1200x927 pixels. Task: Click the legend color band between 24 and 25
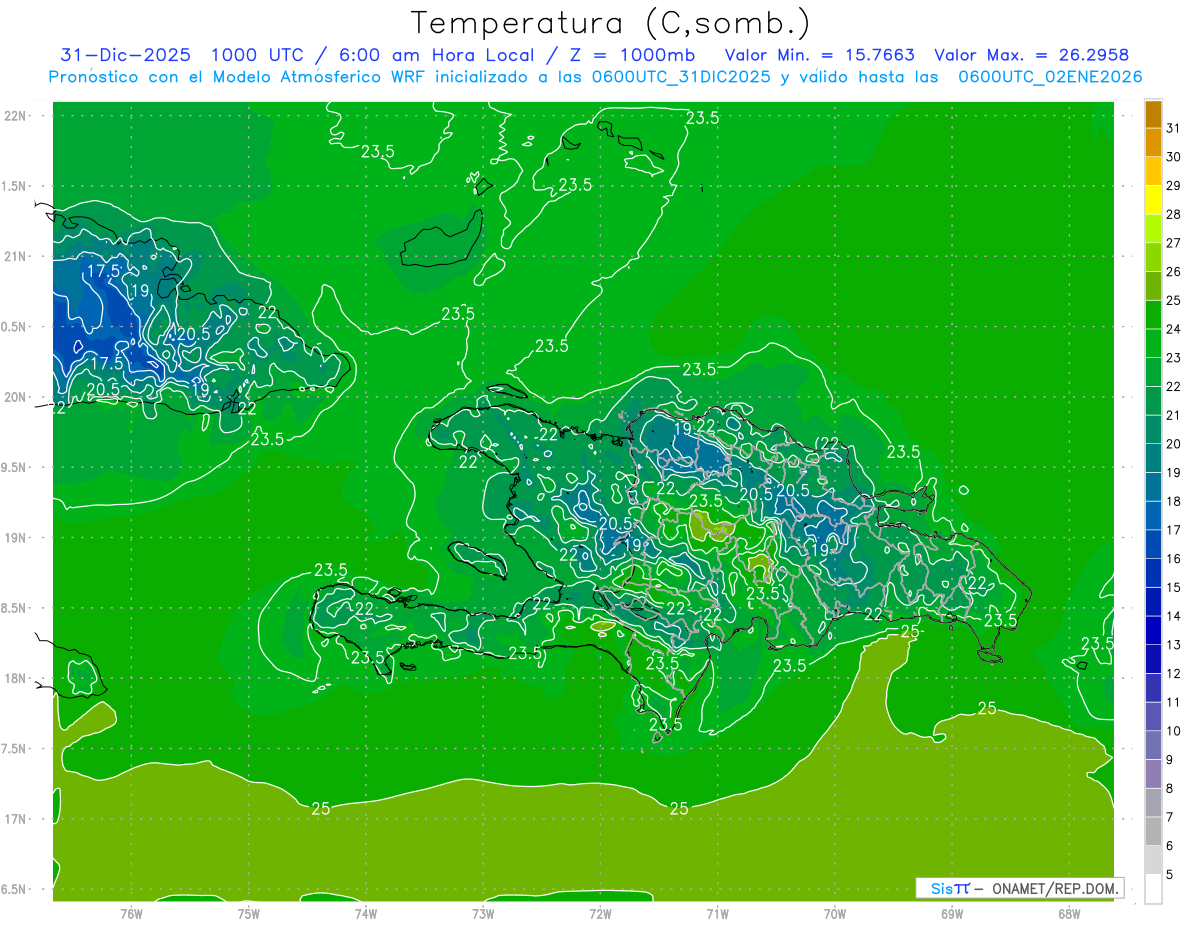point(1153,316)
